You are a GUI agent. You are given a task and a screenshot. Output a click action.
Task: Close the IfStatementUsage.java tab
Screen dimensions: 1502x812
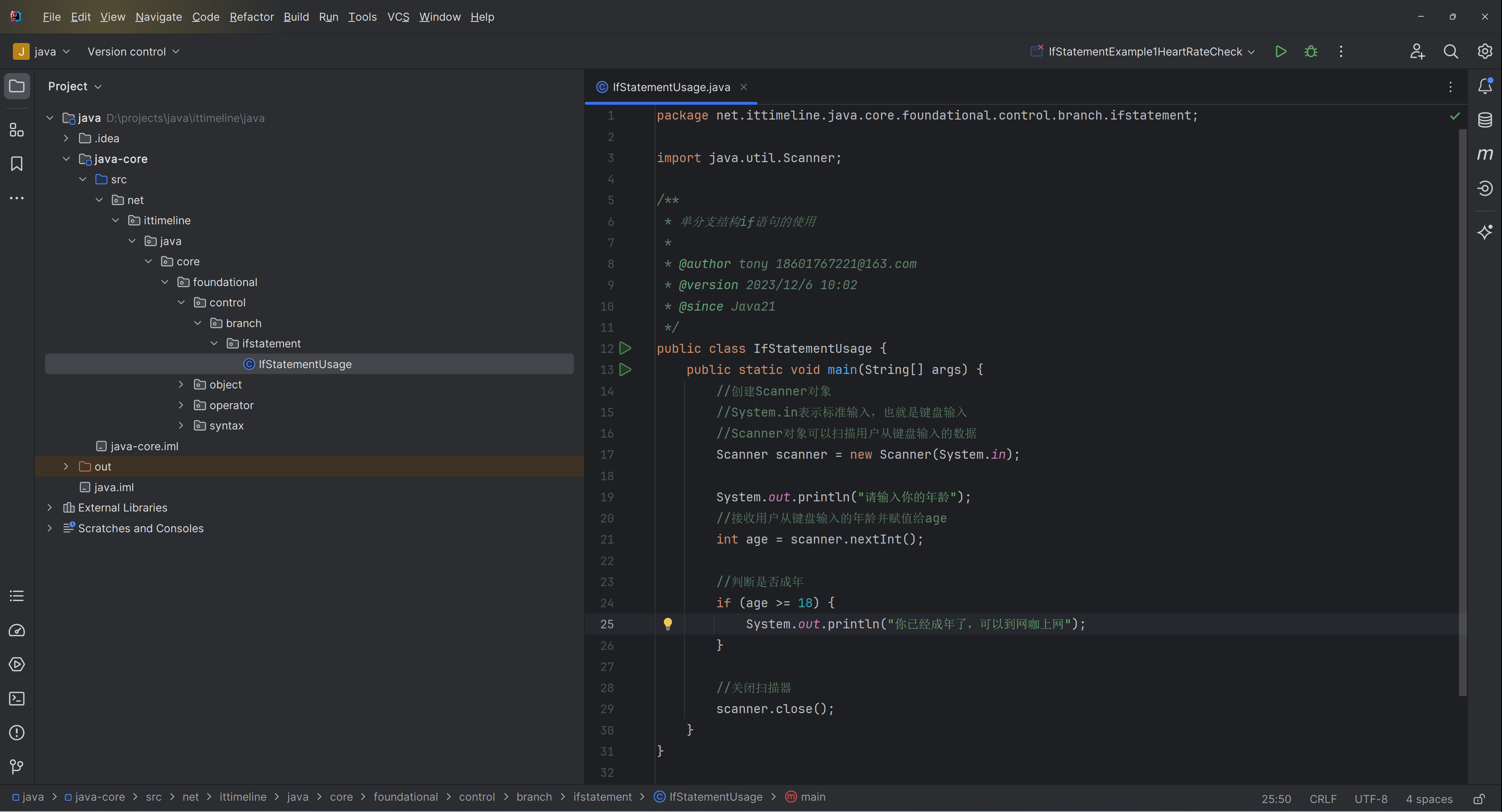tap(744, 87)
